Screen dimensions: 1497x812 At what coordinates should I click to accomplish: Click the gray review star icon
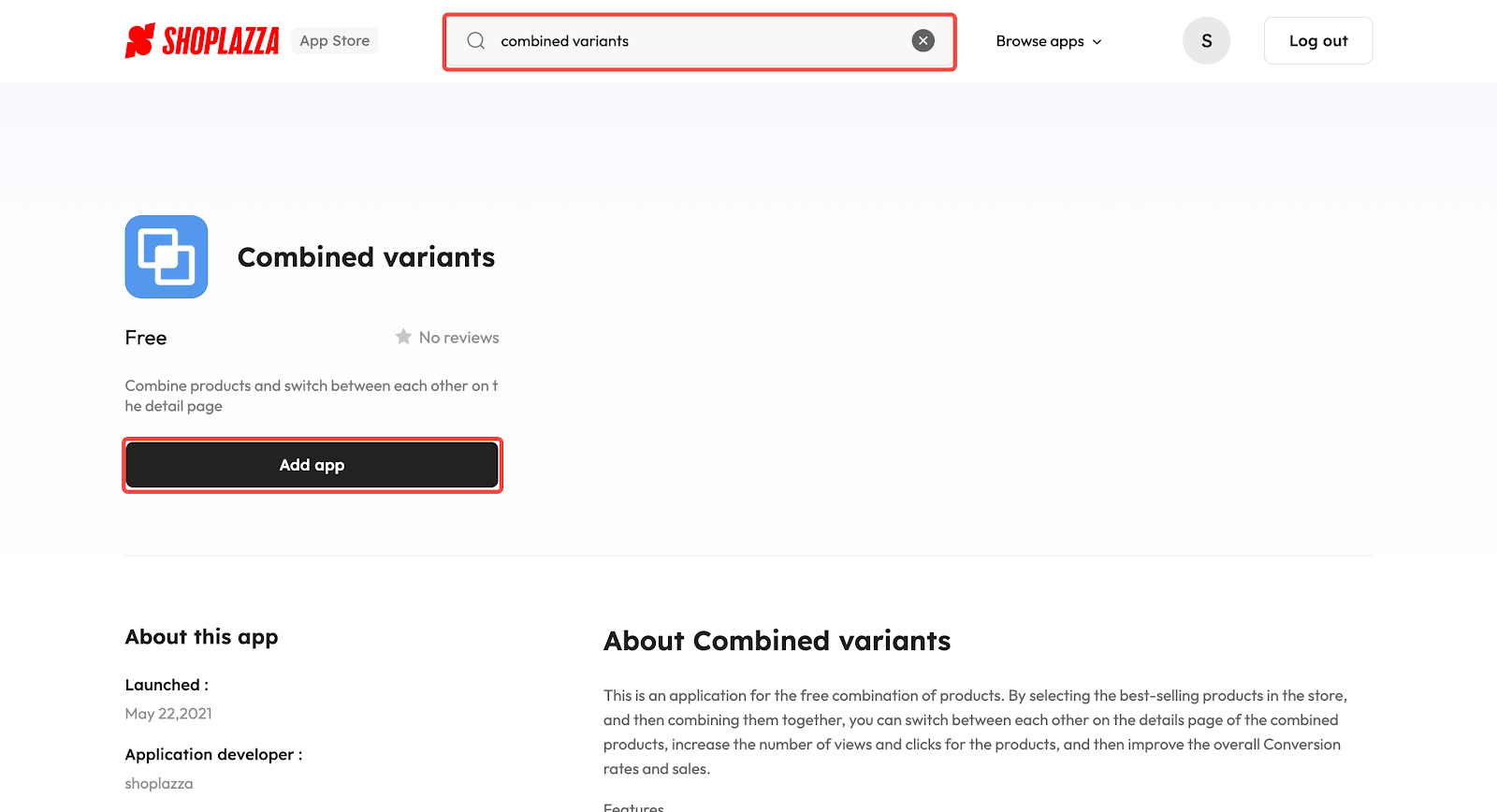point(403,337)
